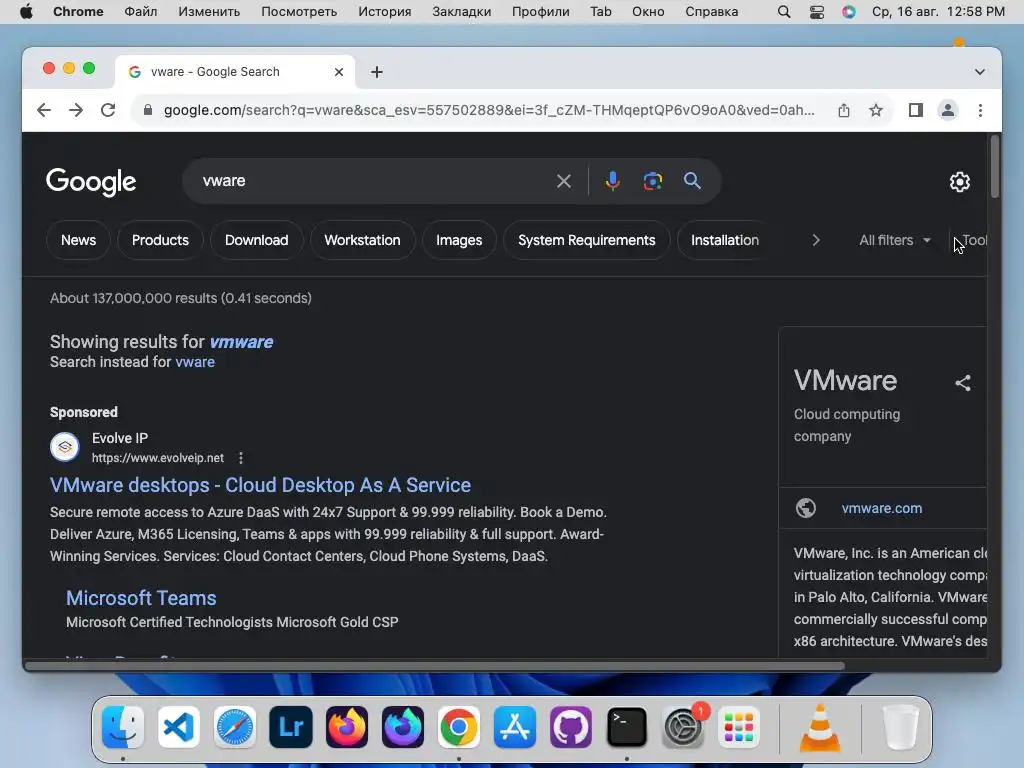Screen dimensions: 1024x768
Task: Close the vware Google Search tab
Action: point(338,72)
